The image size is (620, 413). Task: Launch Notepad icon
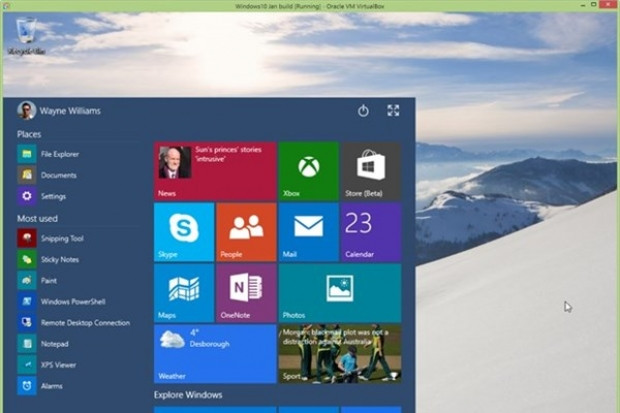click(x=27, y=344)
